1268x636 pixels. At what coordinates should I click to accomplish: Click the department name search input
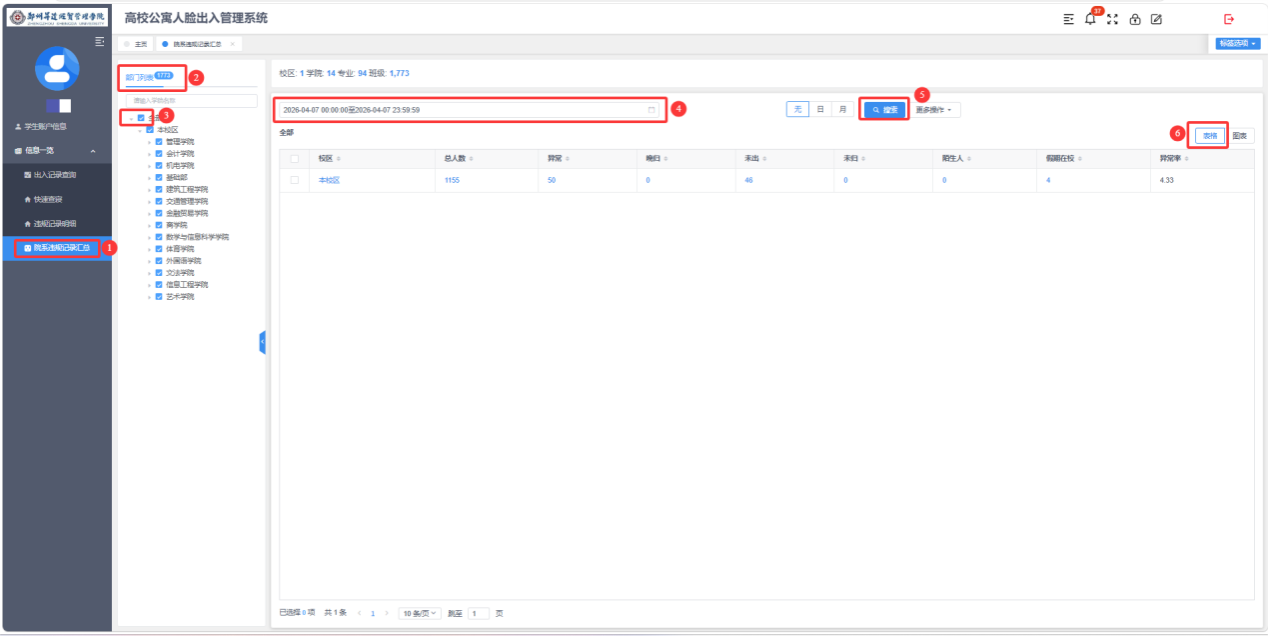[190, 101]
